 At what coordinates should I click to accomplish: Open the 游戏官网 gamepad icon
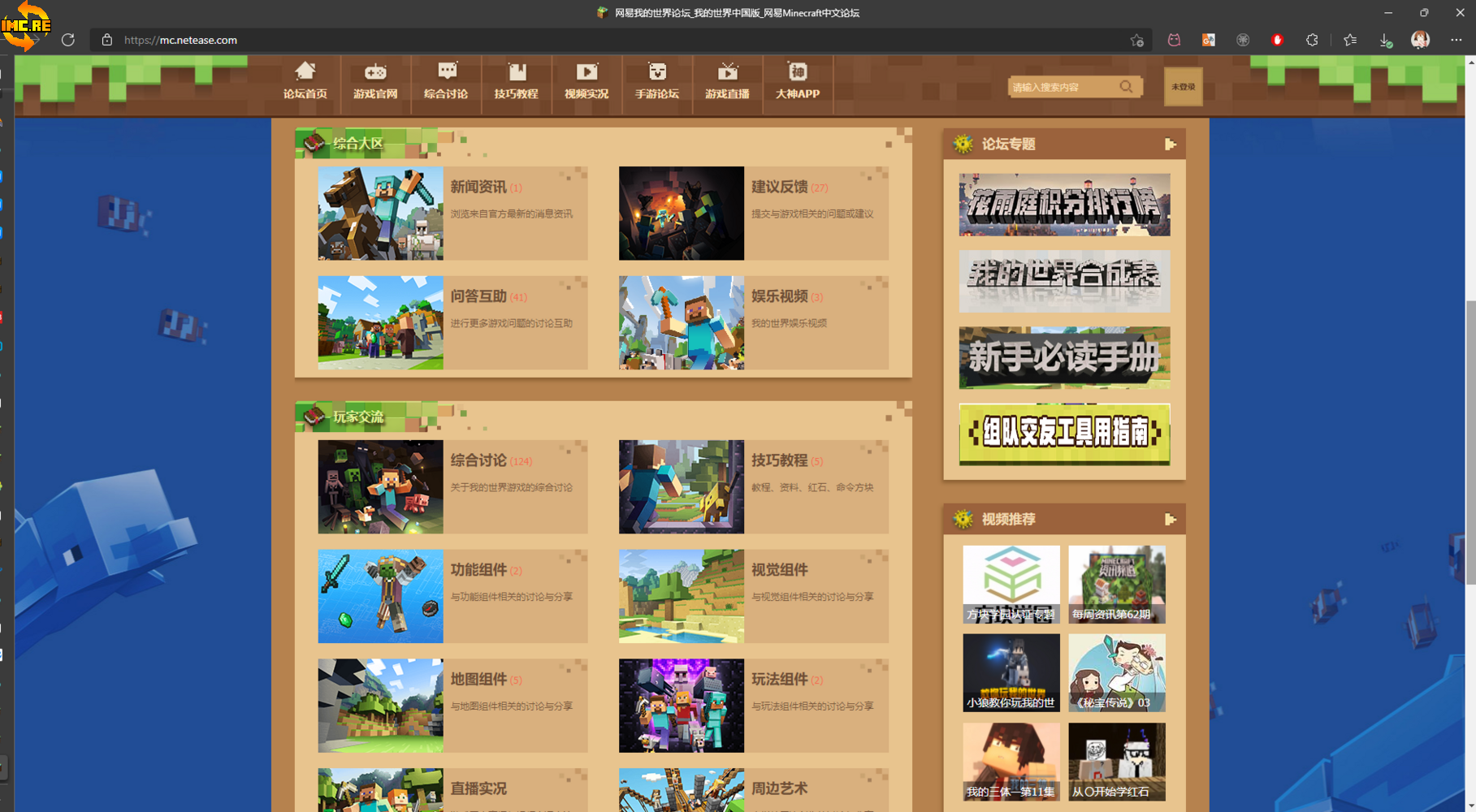pyautogui.click(x=375, y=72)
